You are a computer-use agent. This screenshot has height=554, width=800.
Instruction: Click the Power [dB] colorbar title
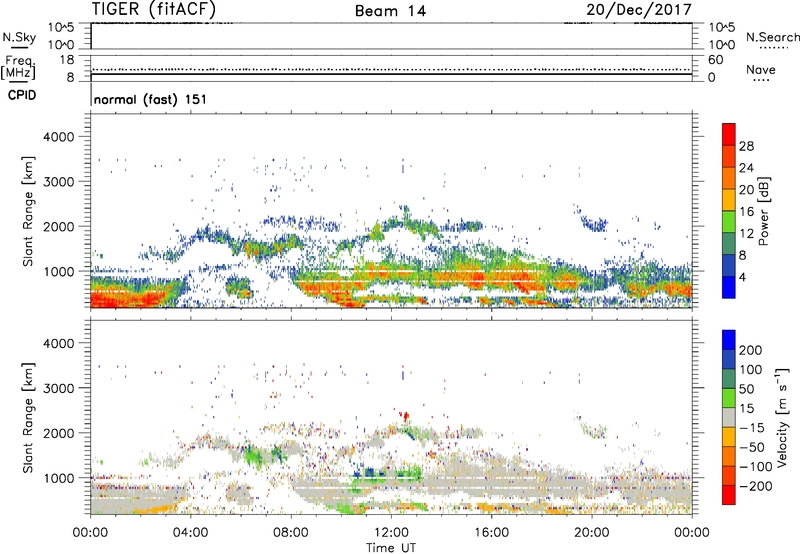763,211
